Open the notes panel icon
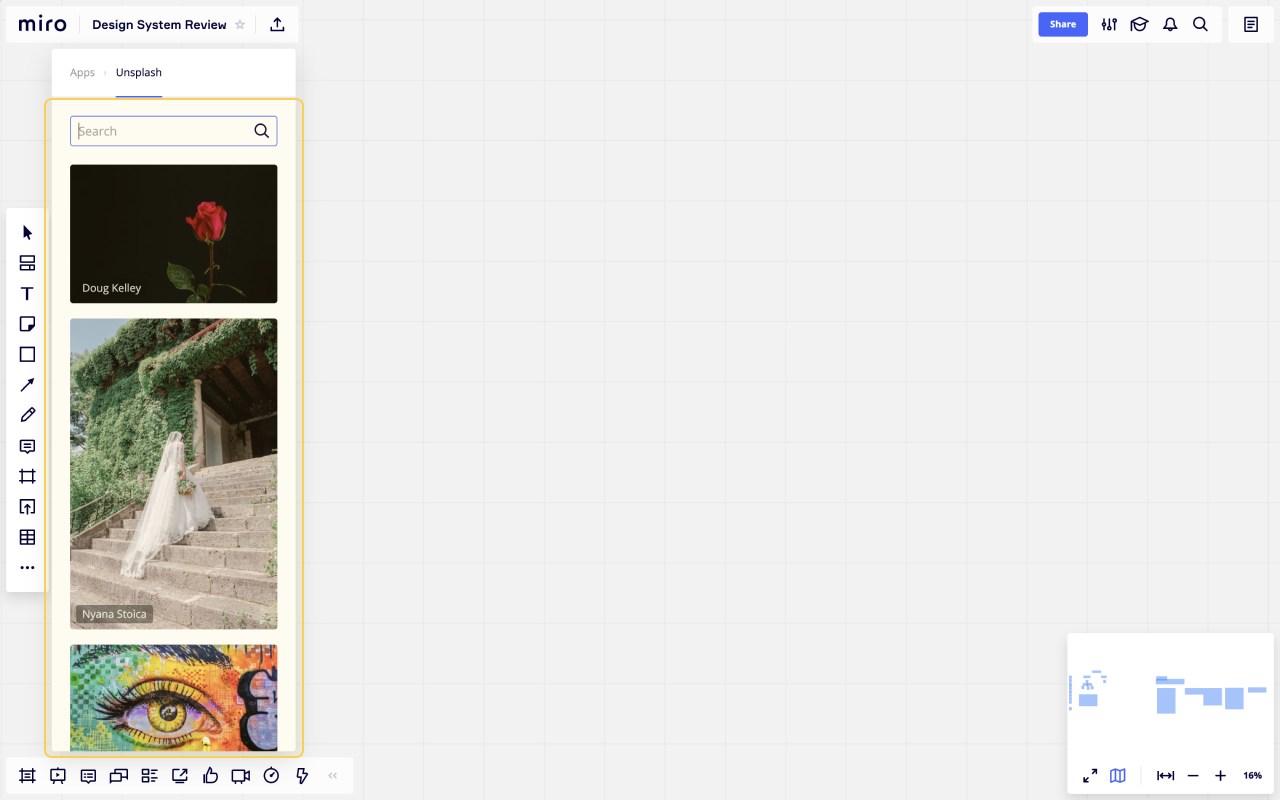The width and height of the screenshot is (1280, 800). 1251,25
